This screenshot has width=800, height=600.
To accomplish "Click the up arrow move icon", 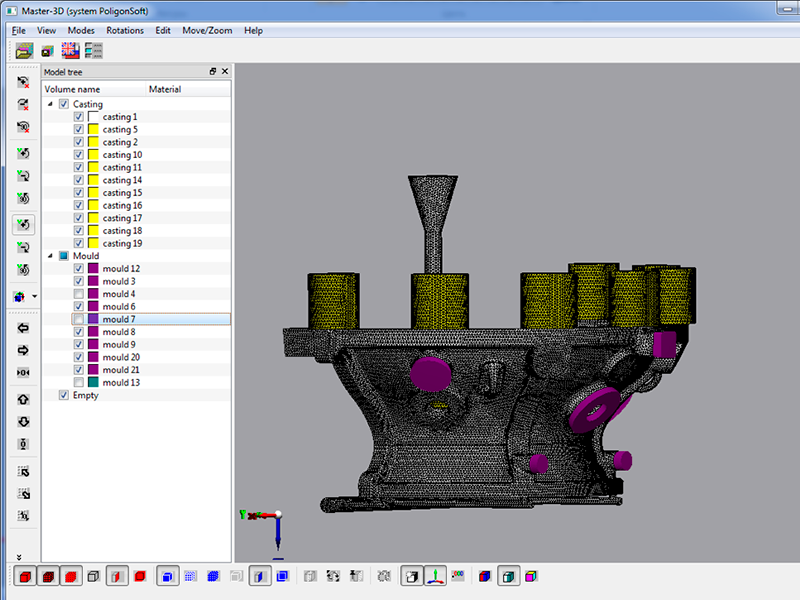I will pos(23,399).
